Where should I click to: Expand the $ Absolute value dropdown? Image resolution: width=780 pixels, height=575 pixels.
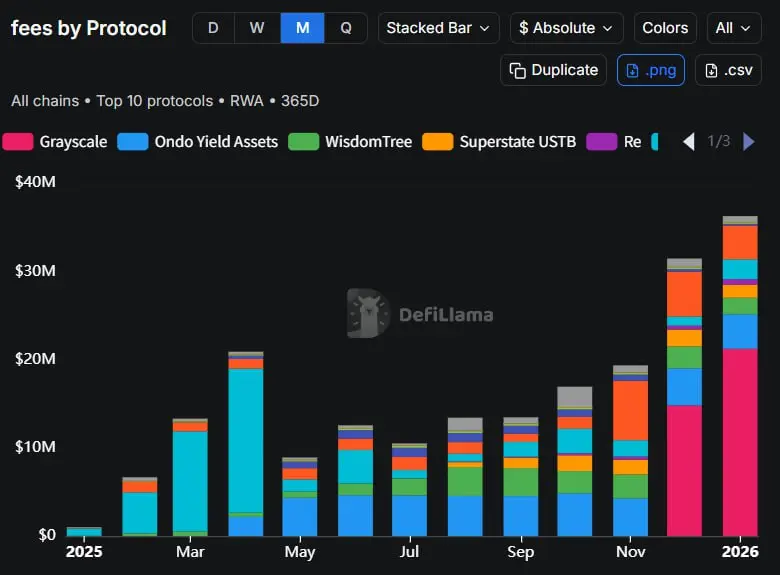click(x=566, y=28)
